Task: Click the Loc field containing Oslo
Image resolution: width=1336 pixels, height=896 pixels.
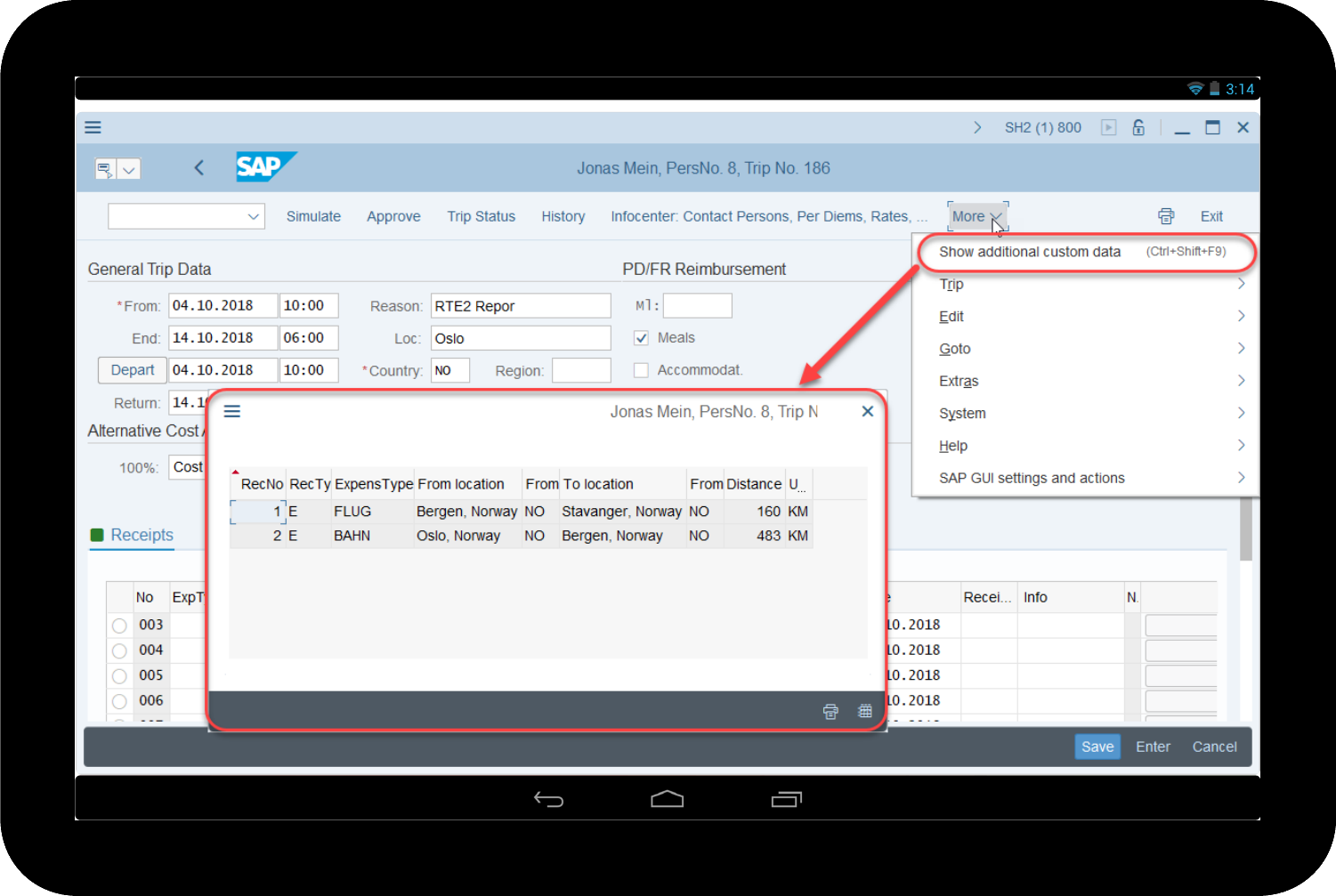Action: [521, 338]
